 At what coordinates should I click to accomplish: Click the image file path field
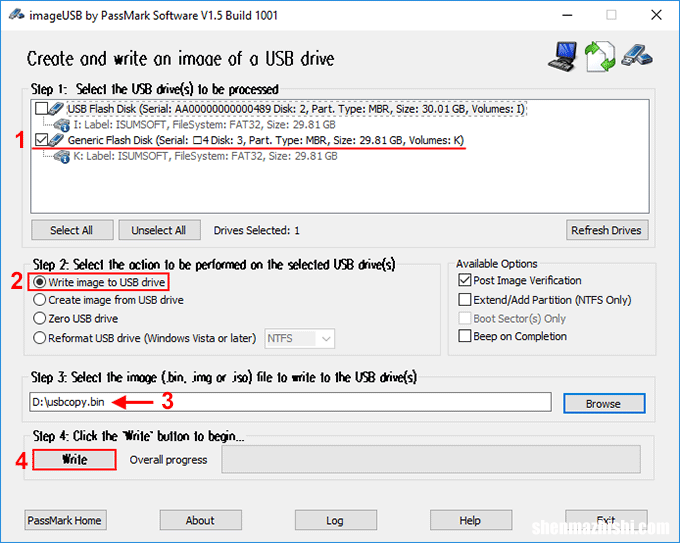point(291,402)
